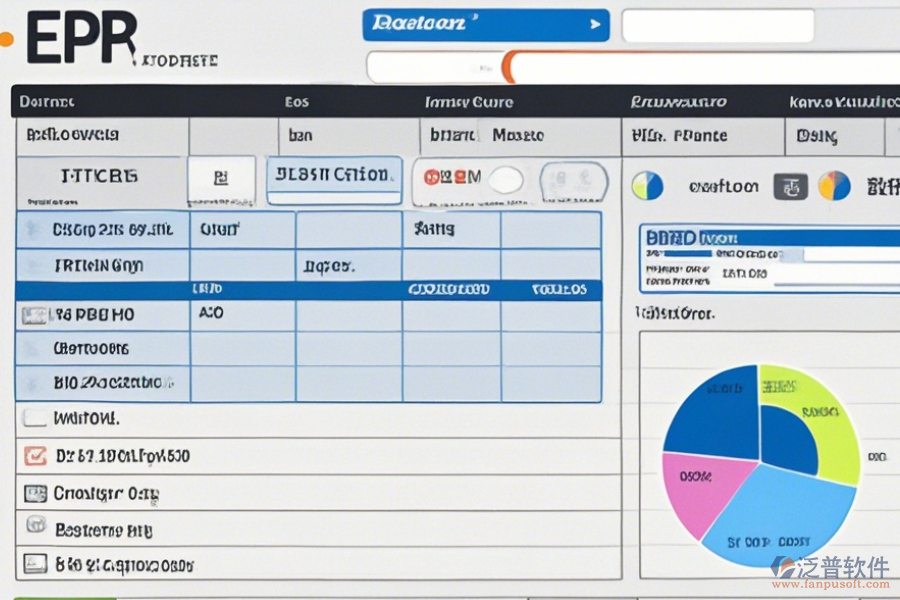Open the Karvo menu at the bar's right end
The height and width of the screenshot is (600, 900).
[844, 102]
